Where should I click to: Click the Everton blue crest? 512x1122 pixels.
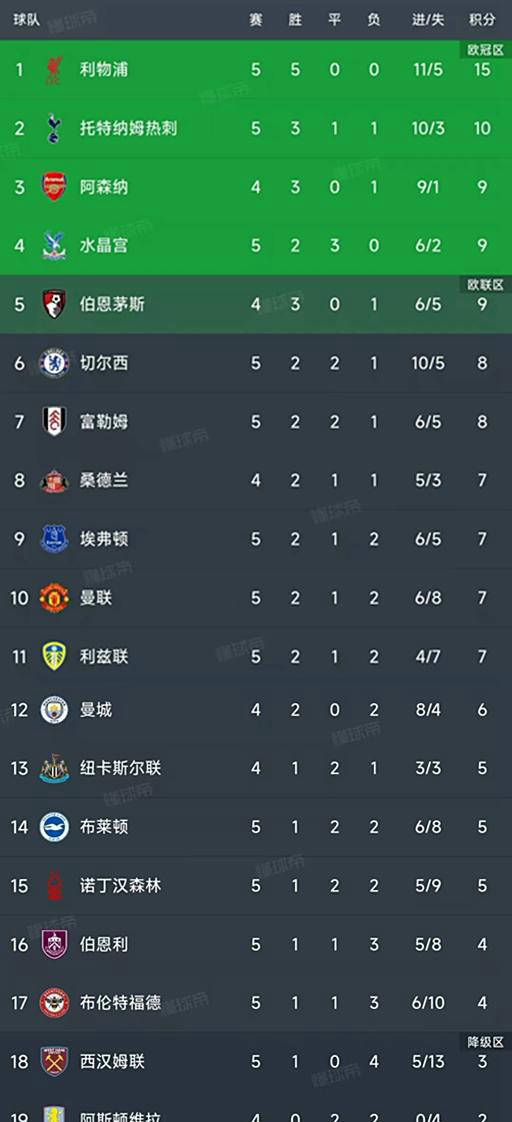pyautogui.click(x=54, y=539)
